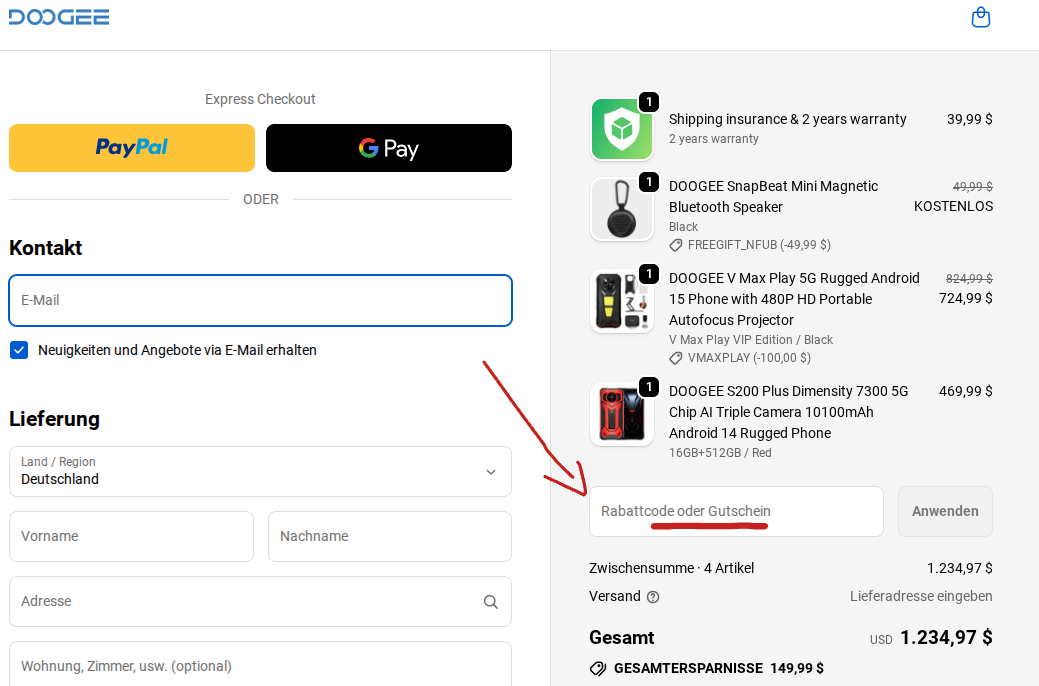Screen dimensions: 1039x686
Task: Click the SnapBeat Mini speaker thumbnail
Action: click(x=622, y=209)
